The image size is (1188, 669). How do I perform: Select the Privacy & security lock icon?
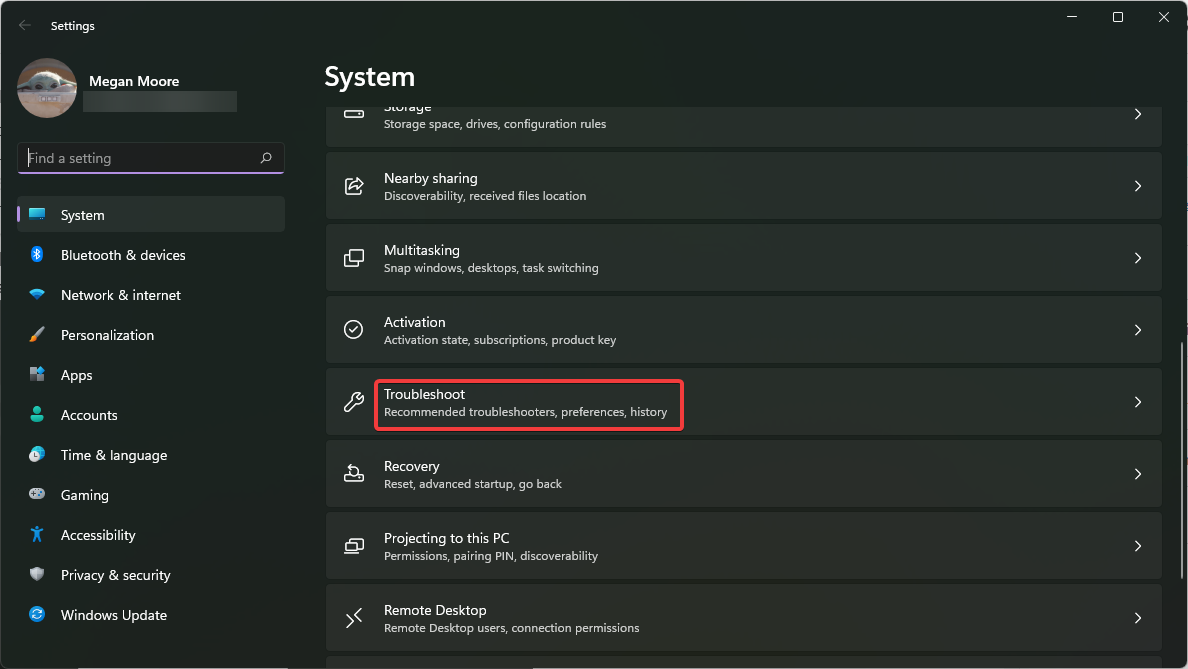click(x=37, y=575)
